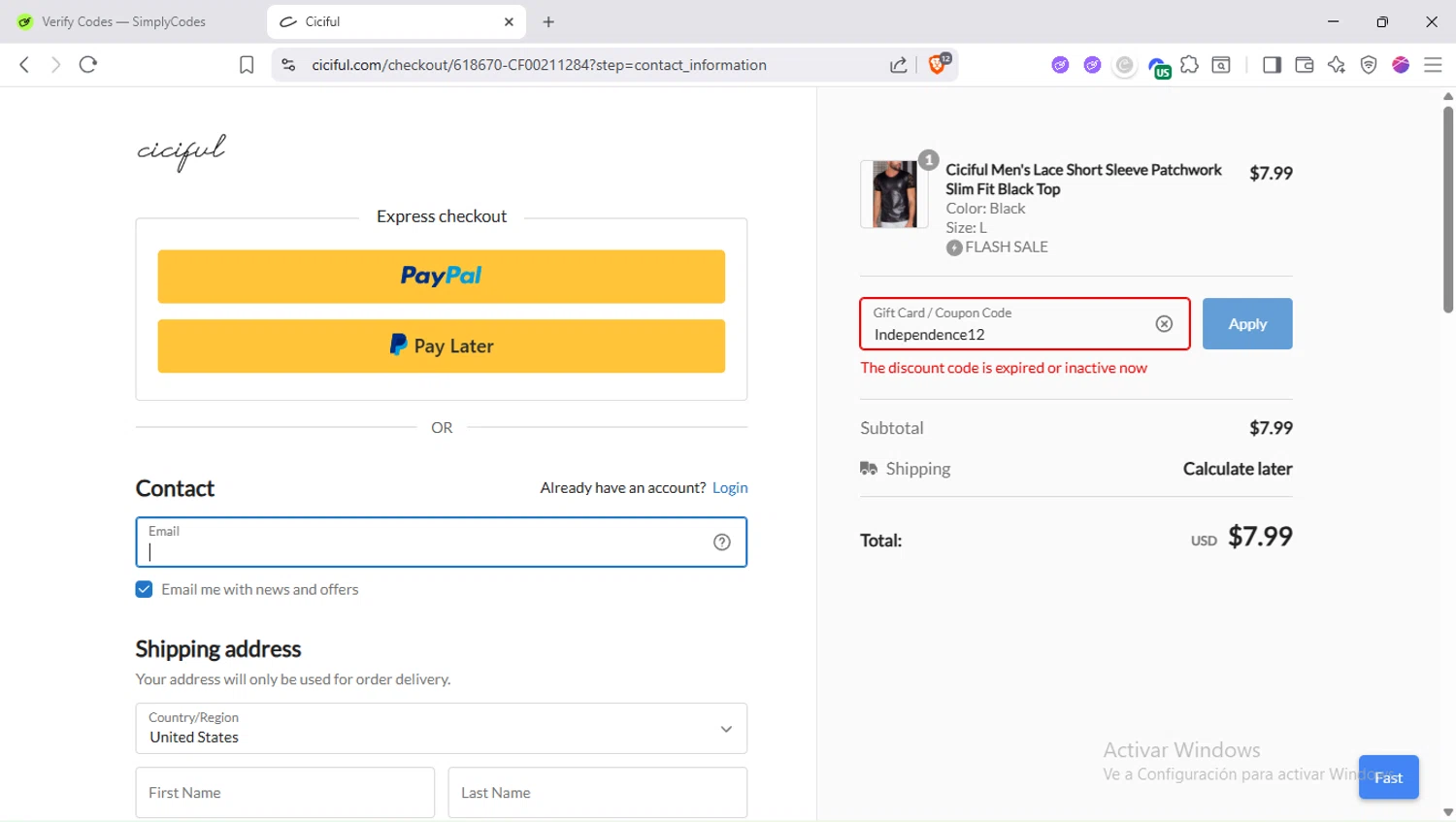Open the Country/Region dropdown
Image resolution: width=1456 pixels, height=822 pixels.
click(442, 729)
